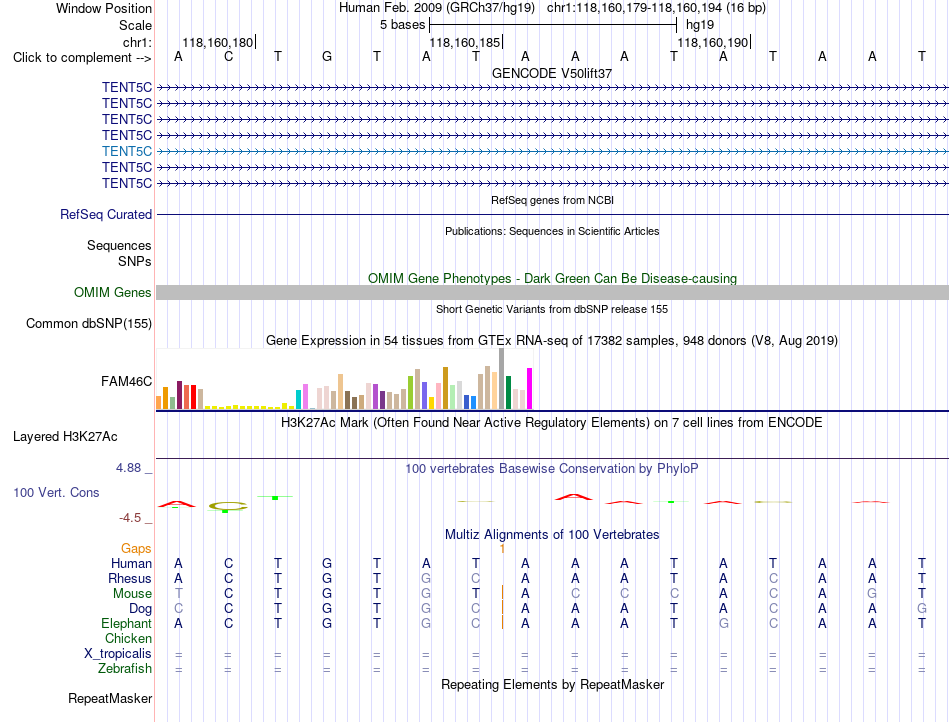Click the G base in the complement sequence row

point(327,57)
